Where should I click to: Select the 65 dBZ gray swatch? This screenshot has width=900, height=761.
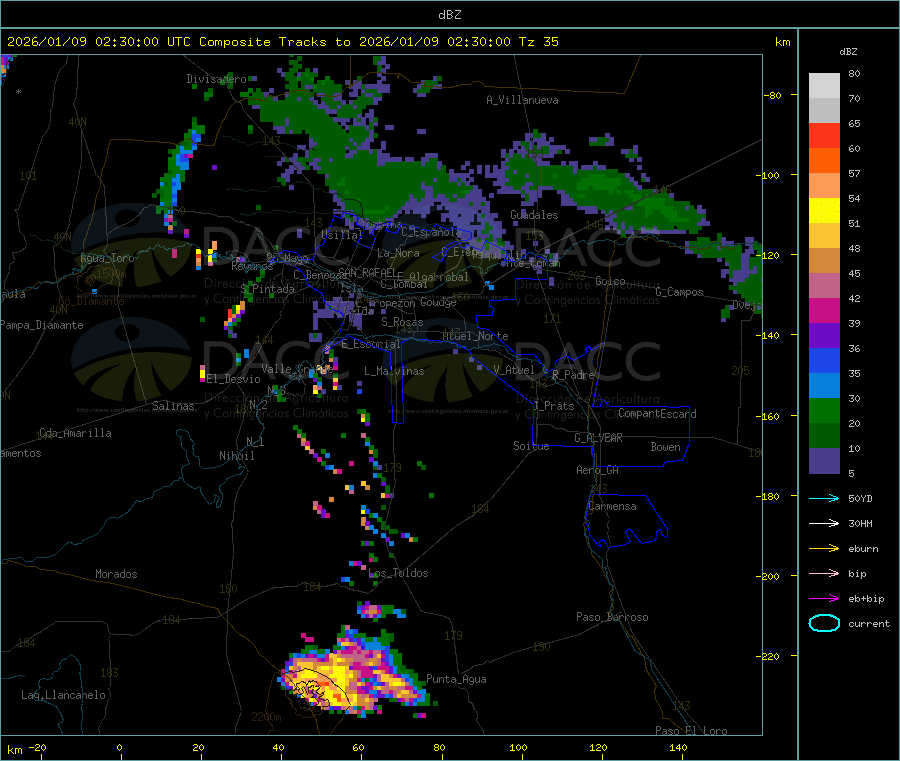[x=824, y=111]
